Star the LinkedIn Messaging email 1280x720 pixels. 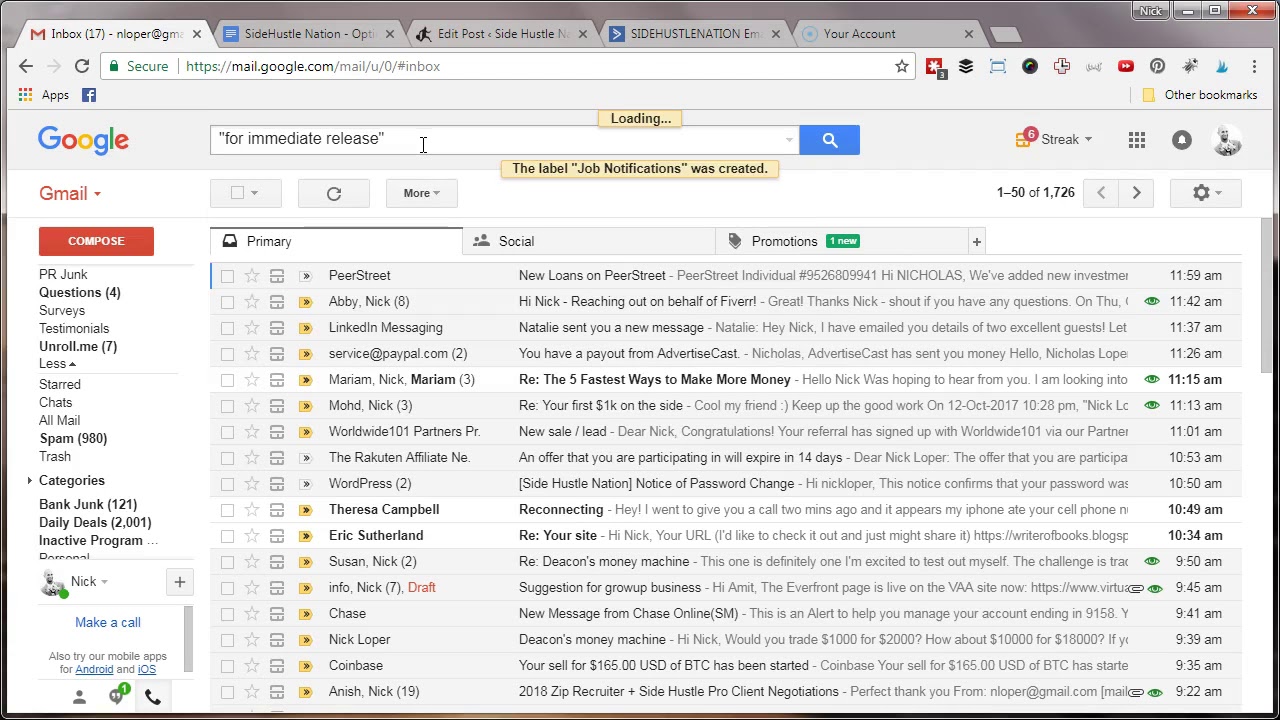[x=252, y=328]
